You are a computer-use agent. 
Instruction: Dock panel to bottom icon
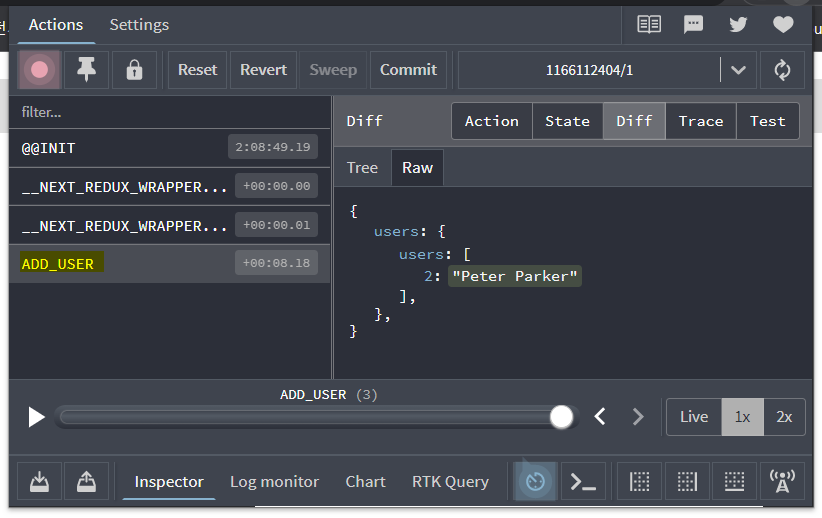pyautogui.click(x=734, y=481)
